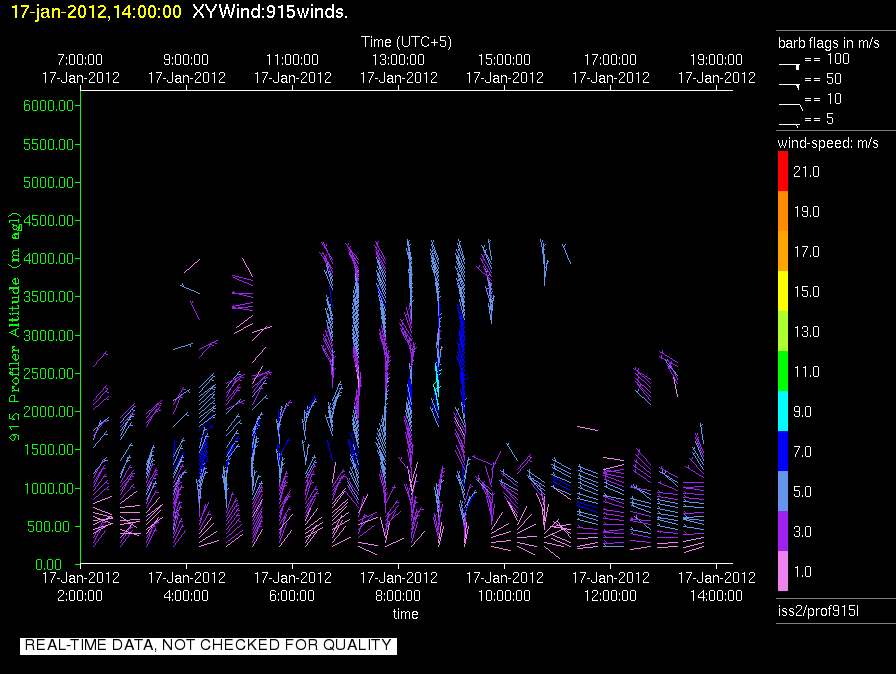Screen dimensions: 896x674
Task: Click the '4000.00' altitude tick label
Action: tap(48, 259)
